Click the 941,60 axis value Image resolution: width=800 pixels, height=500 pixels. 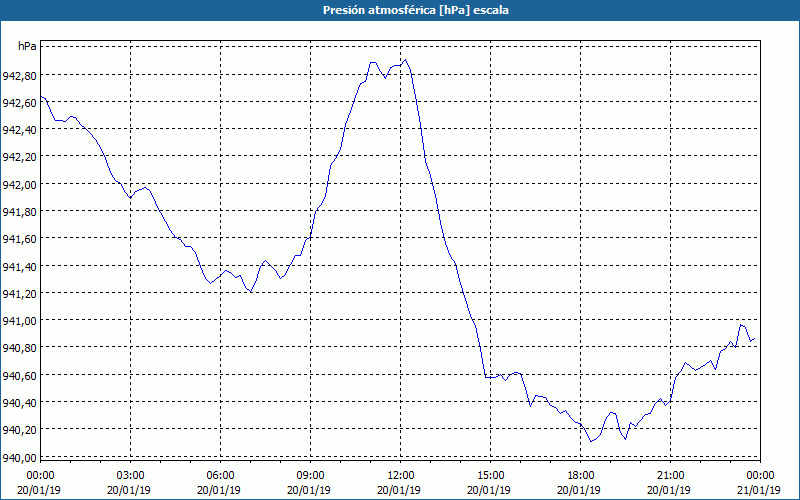tap(19, 239)
